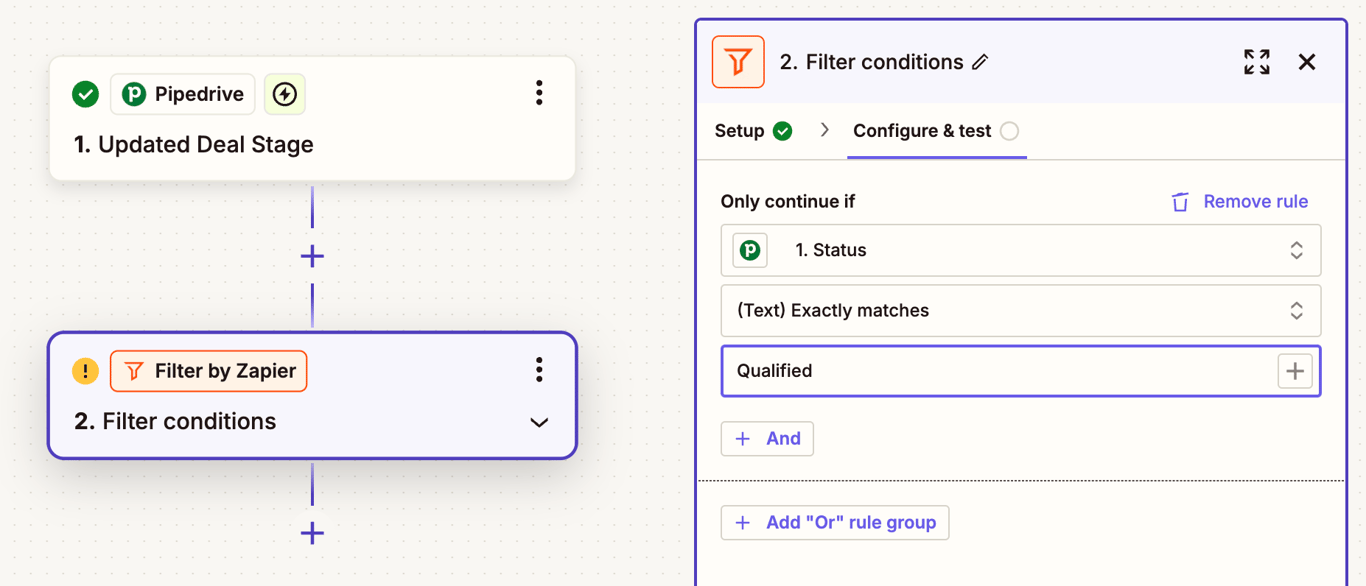Click the lightning bolt trigger icon

(285, 94)
